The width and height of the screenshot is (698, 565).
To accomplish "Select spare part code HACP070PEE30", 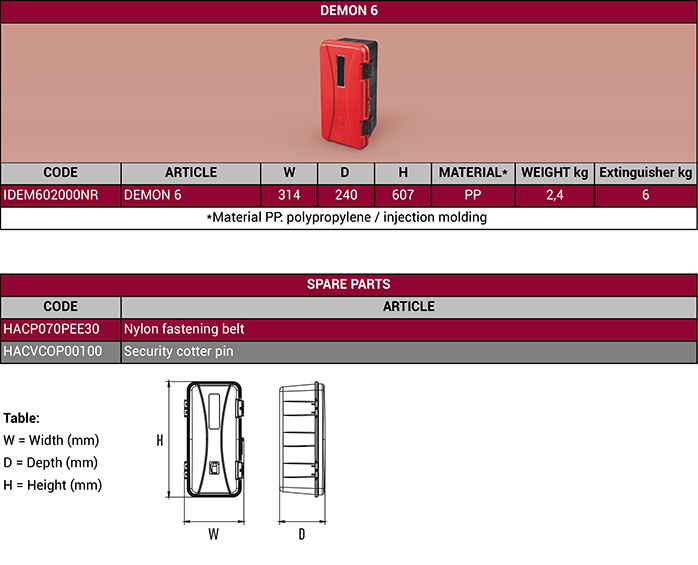I will 61,329.
